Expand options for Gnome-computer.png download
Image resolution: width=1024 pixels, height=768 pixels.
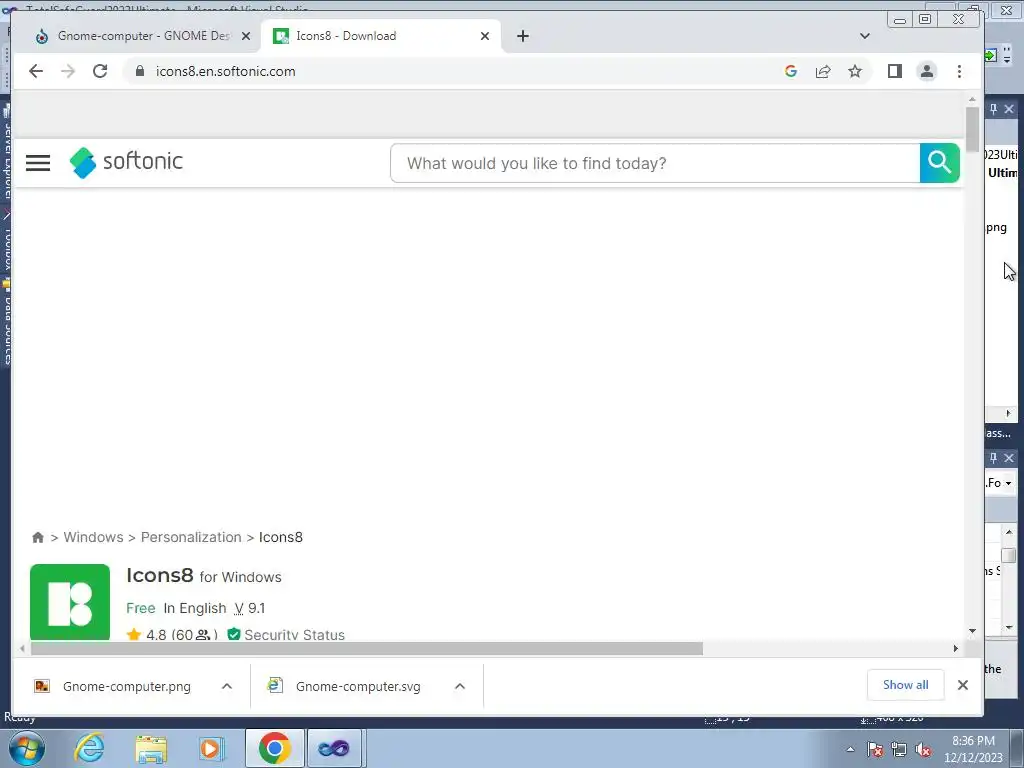[227, 686]
